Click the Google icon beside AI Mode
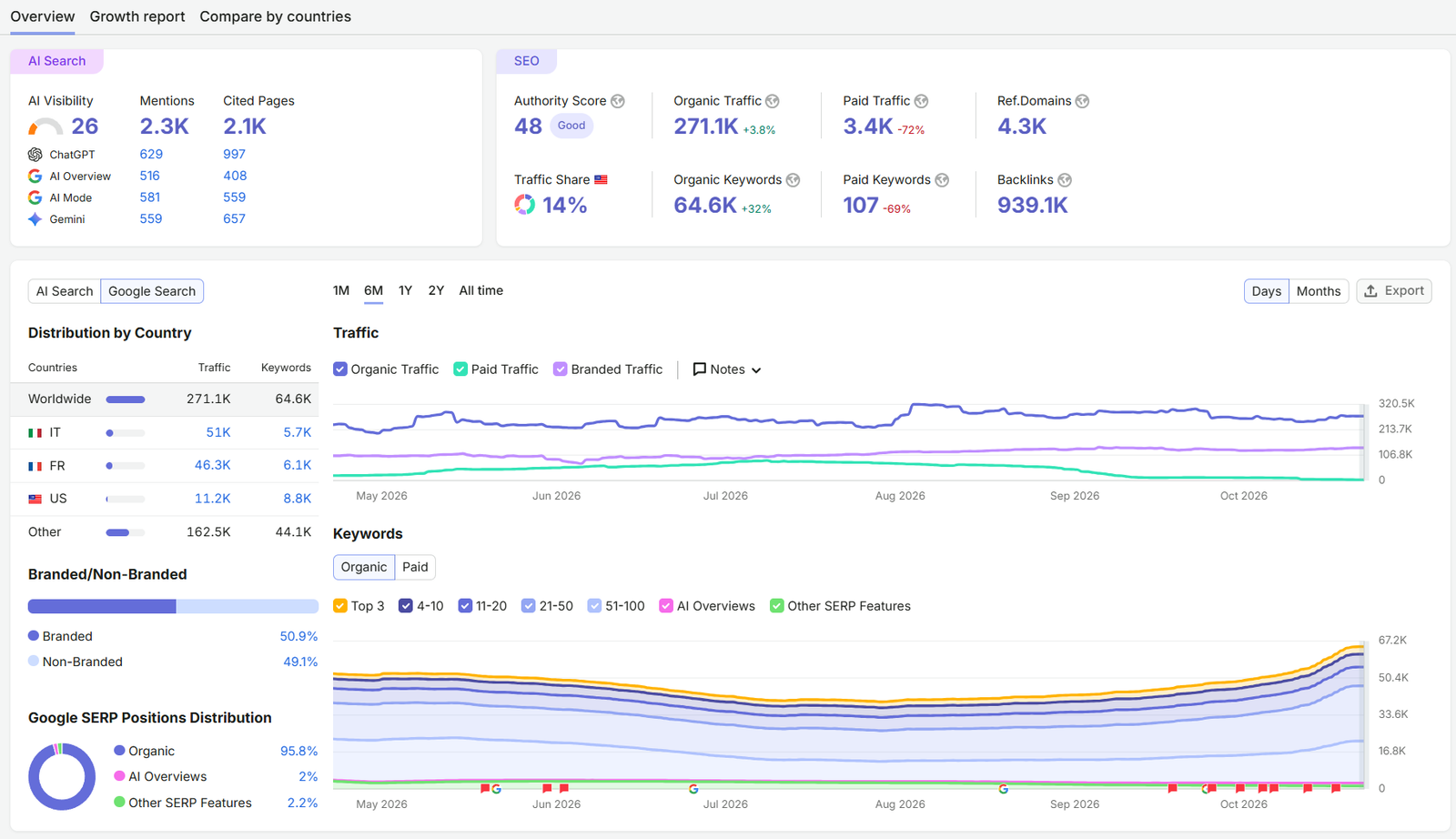Screen dimensions: 1456x839 [35, 197]
